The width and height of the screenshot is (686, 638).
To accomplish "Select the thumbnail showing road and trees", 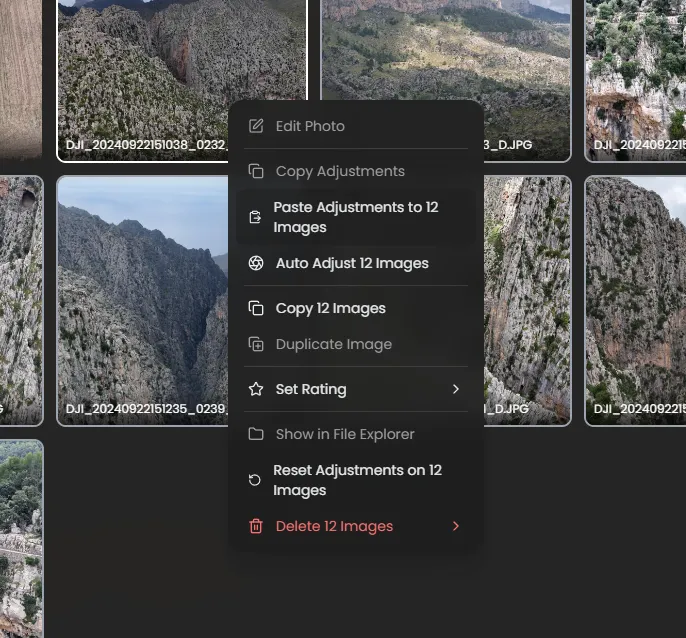I will point(20,538).
